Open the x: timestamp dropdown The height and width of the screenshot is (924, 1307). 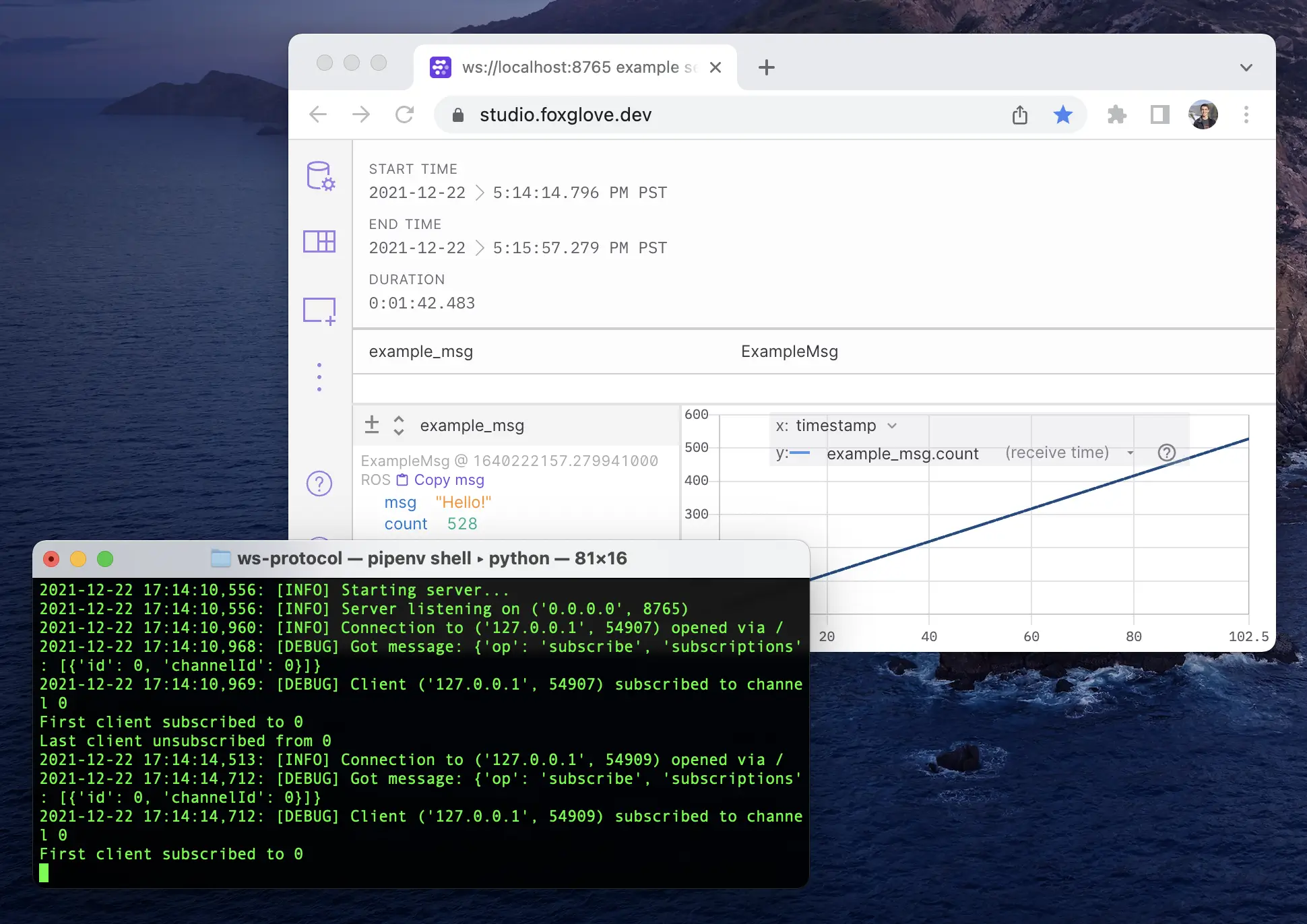893,425
